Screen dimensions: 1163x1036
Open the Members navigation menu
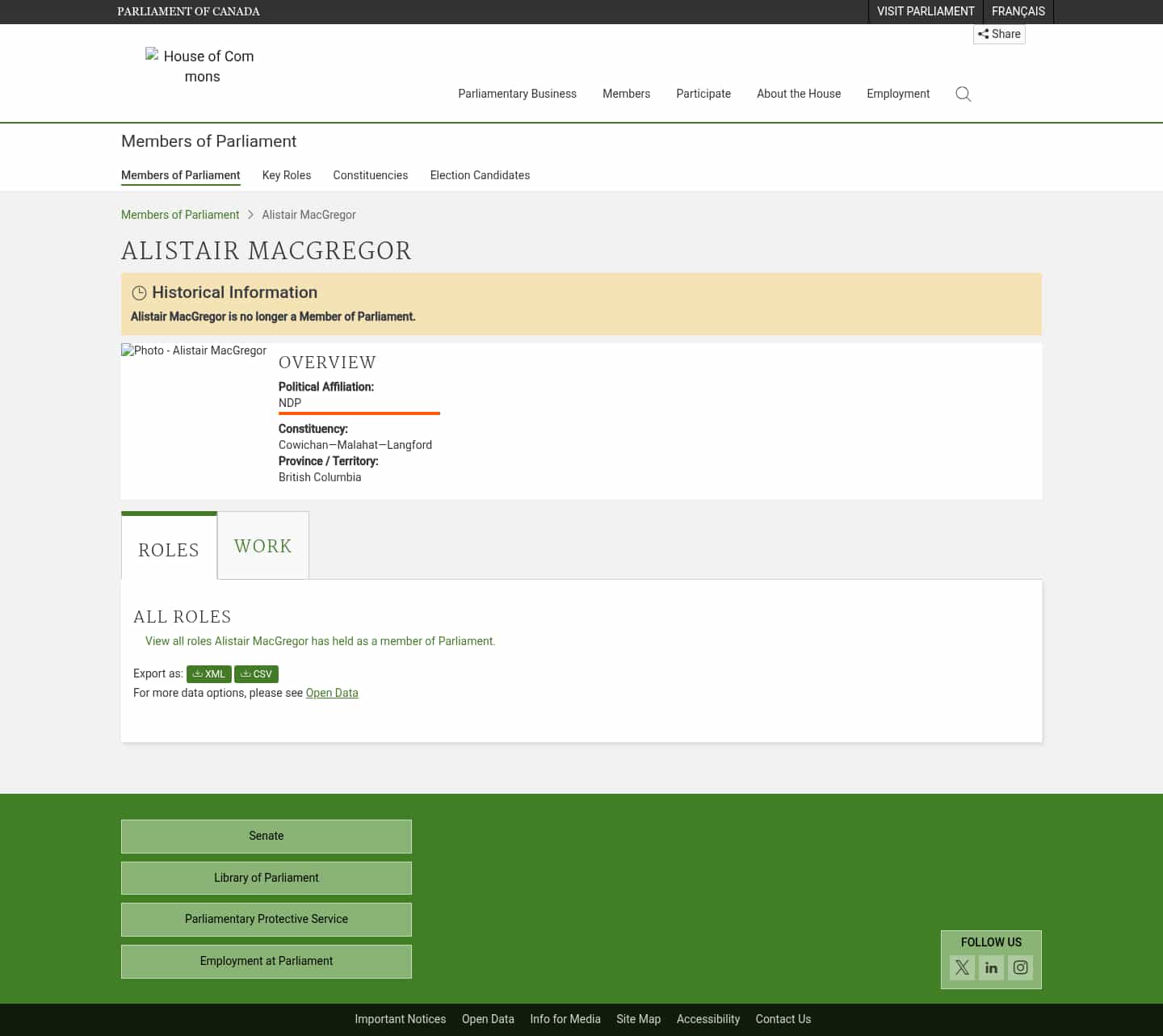click(x=626, y=94)
